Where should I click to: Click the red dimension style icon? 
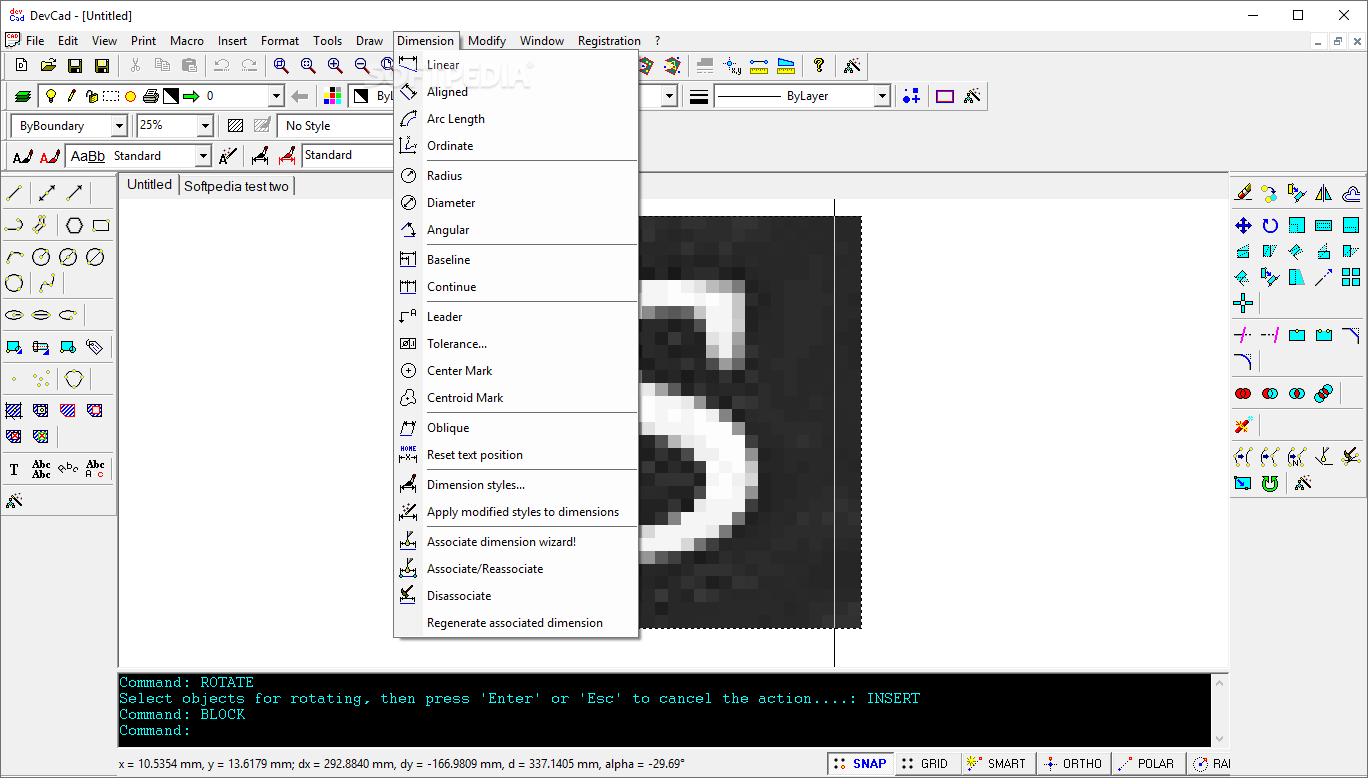coord(287,156)
